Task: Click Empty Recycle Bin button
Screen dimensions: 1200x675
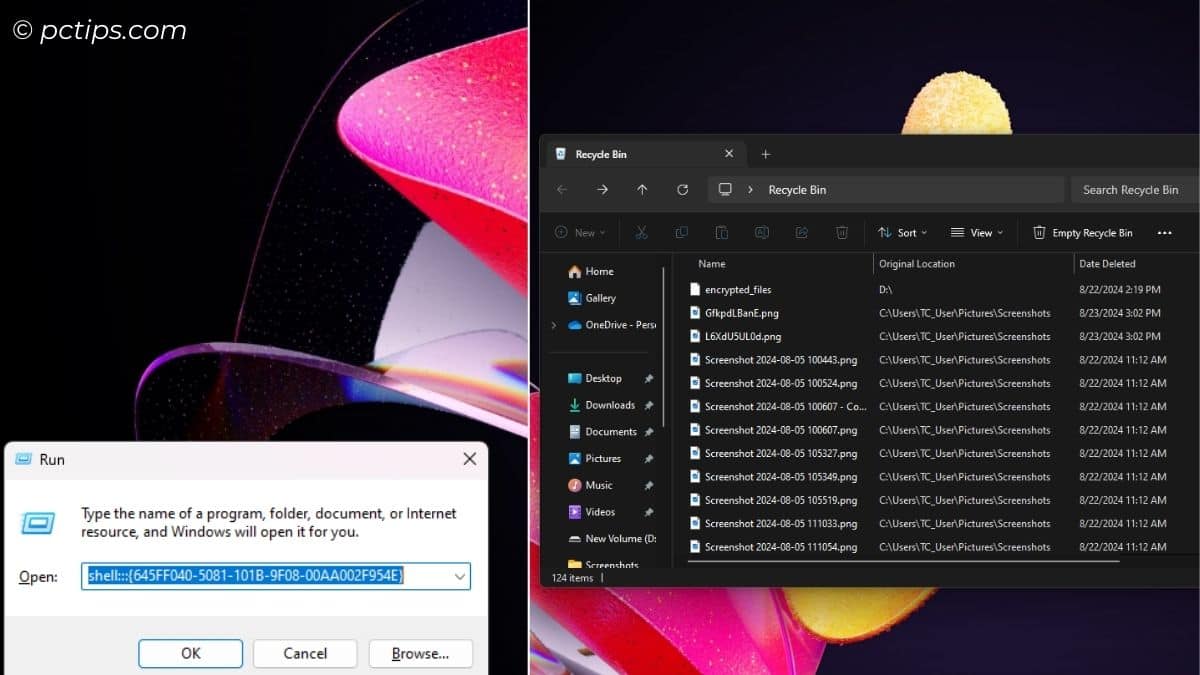Action: click(1082, 233)
